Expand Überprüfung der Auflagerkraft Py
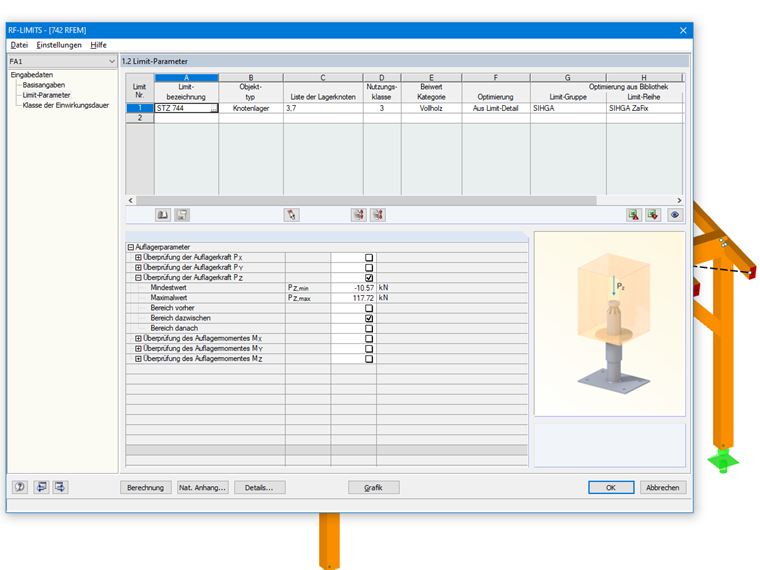The height and width of the screenshot is (570, 760). (x=138, y=268)
